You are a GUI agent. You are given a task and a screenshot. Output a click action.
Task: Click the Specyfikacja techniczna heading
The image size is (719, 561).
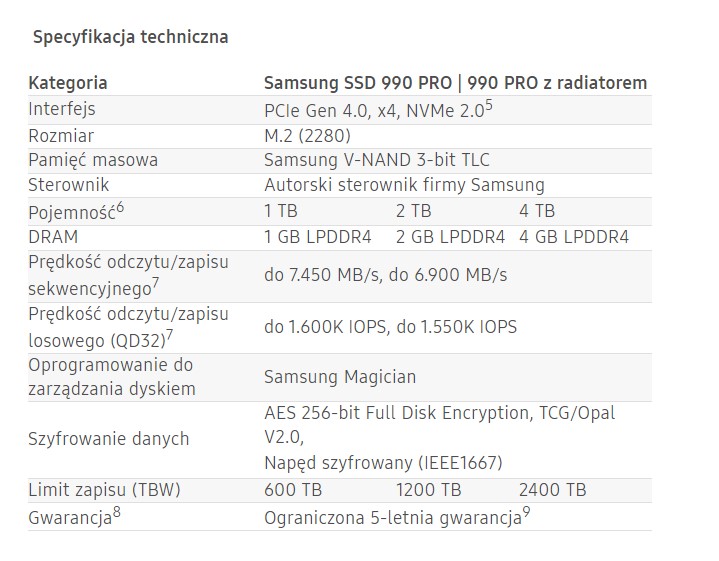(x=130, y=37)
